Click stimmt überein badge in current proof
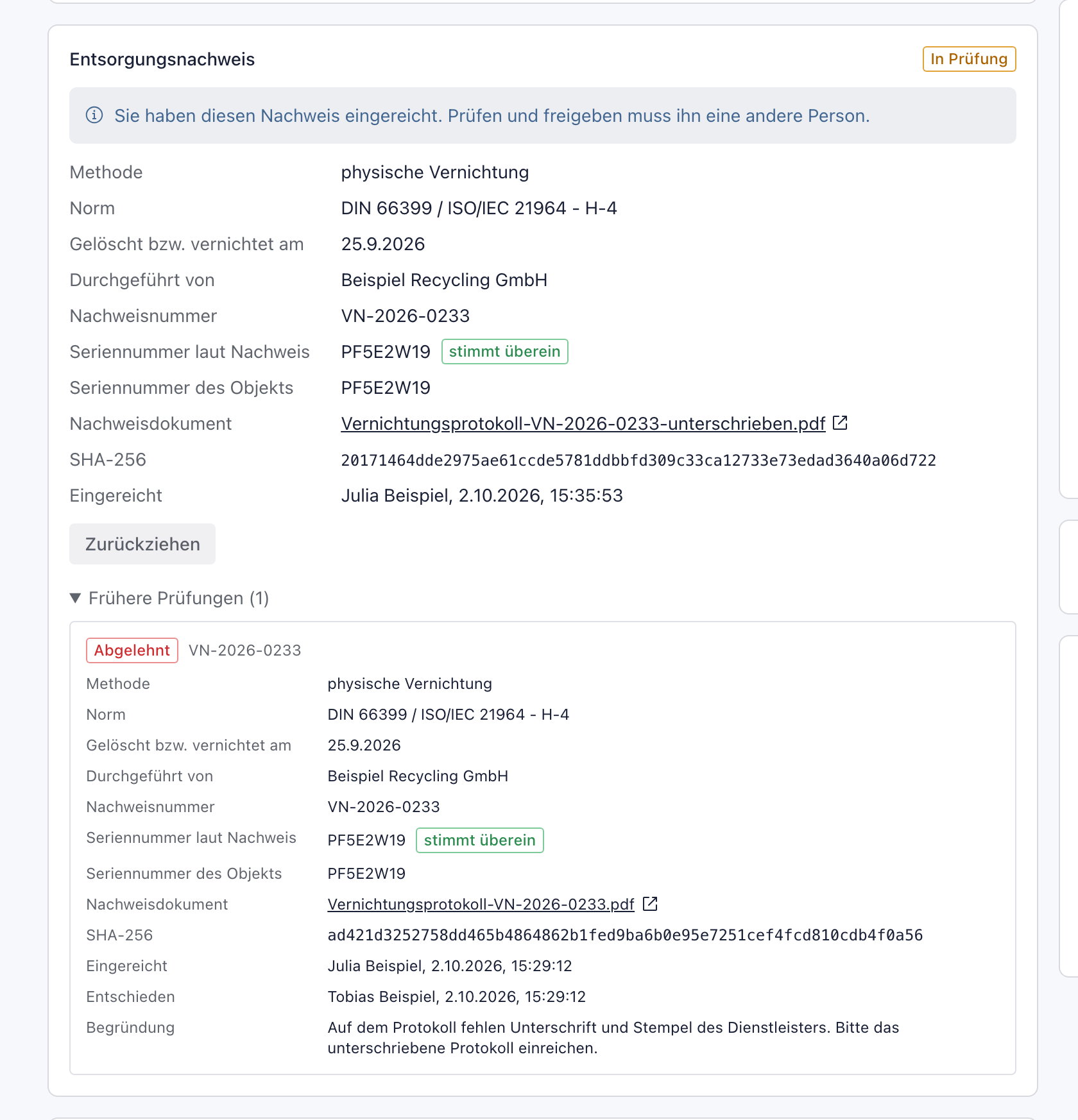Image resolution: width=1078 pixels, height=1120 pixels. click(504, 352)
